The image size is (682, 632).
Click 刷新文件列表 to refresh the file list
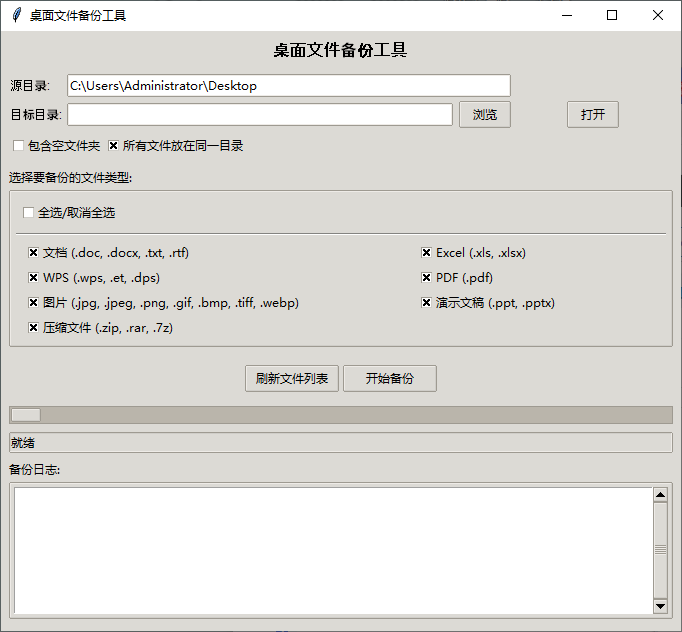tap(291, 379)
